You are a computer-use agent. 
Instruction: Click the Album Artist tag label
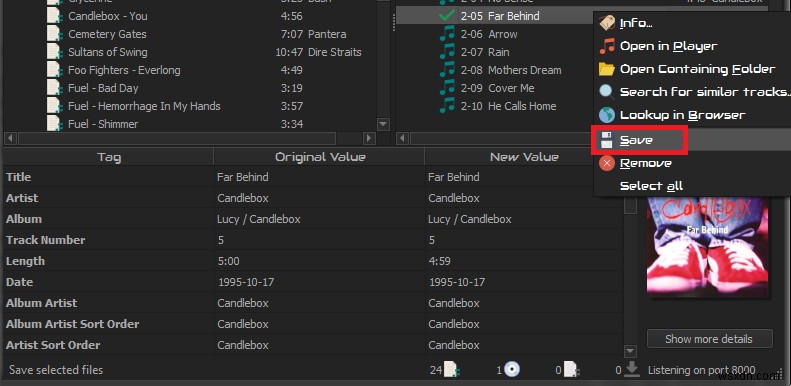[41, 303]
